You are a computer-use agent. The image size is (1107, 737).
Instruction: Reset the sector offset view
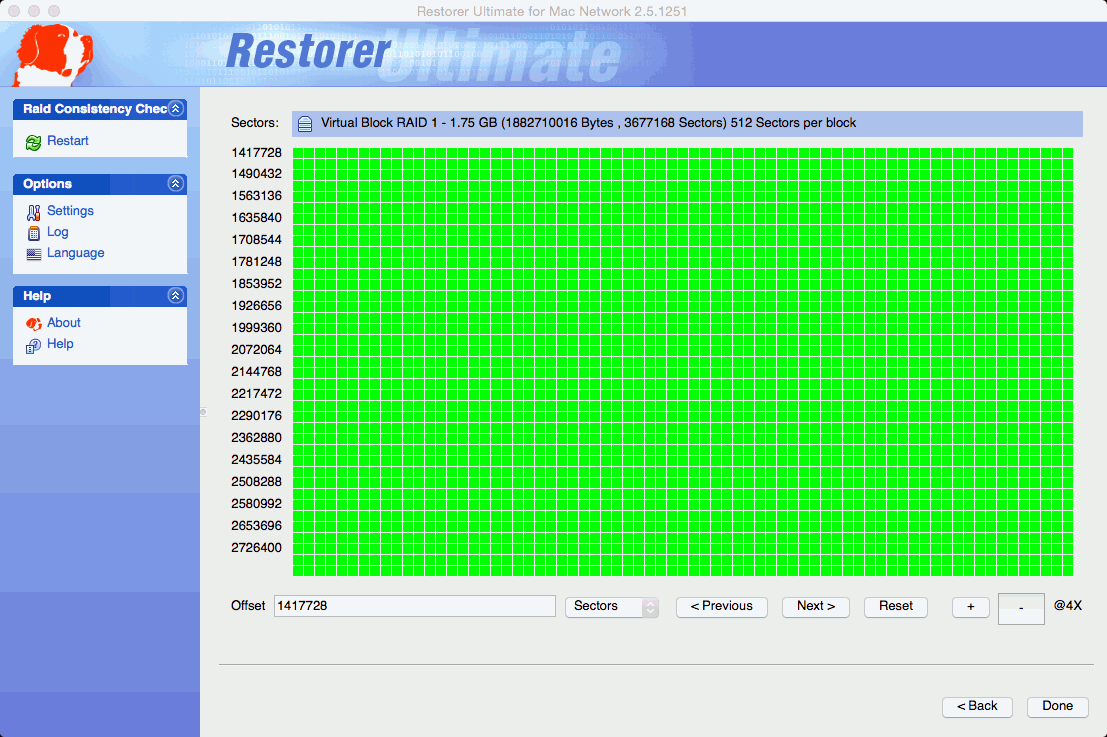896,607
